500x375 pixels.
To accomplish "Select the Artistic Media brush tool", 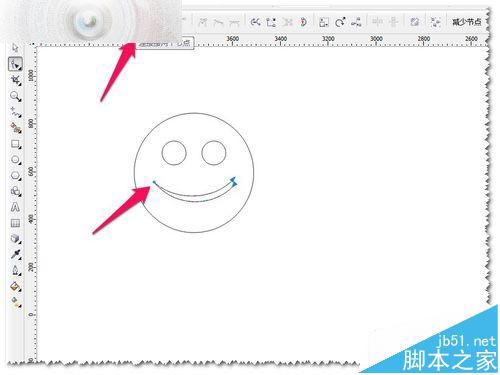I will [15, 128].
